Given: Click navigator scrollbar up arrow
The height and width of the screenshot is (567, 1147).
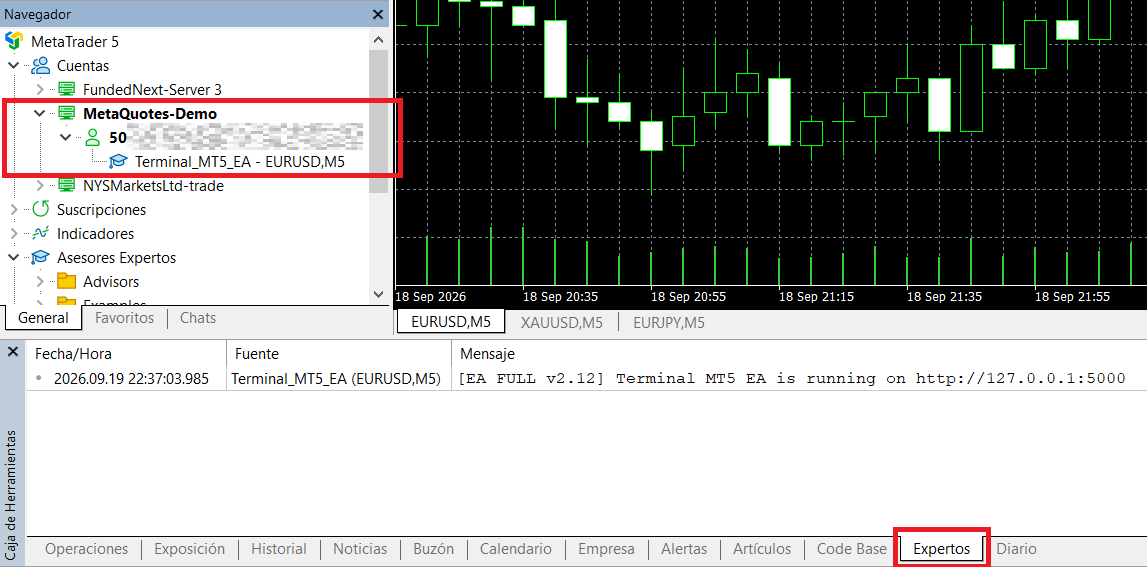Looking at the screenshot, I should pyautogui.click(x=378, y=40).
